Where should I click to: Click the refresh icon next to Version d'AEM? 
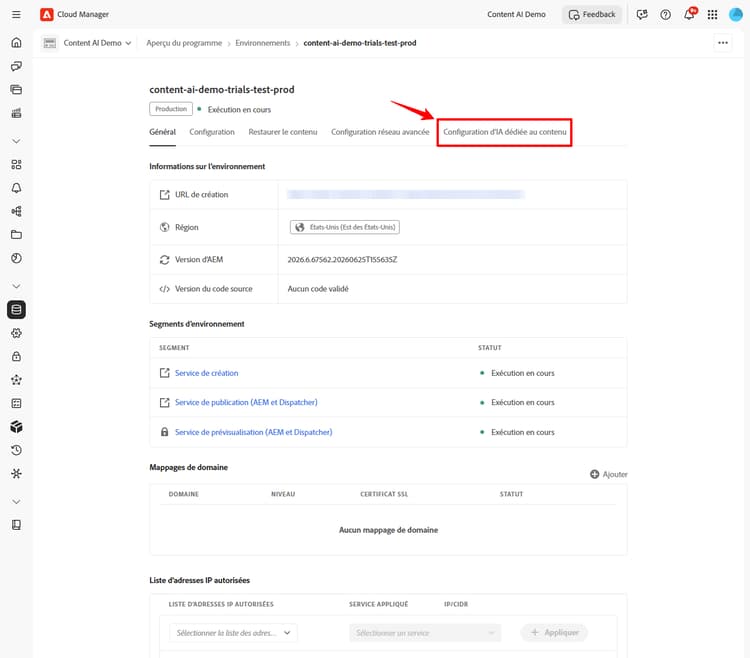(165, 260)
